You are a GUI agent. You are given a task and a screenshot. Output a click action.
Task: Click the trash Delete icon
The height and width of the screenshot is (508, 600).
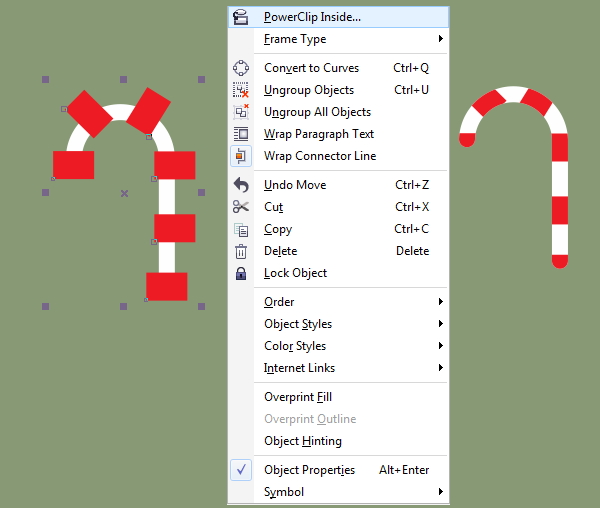241,251
